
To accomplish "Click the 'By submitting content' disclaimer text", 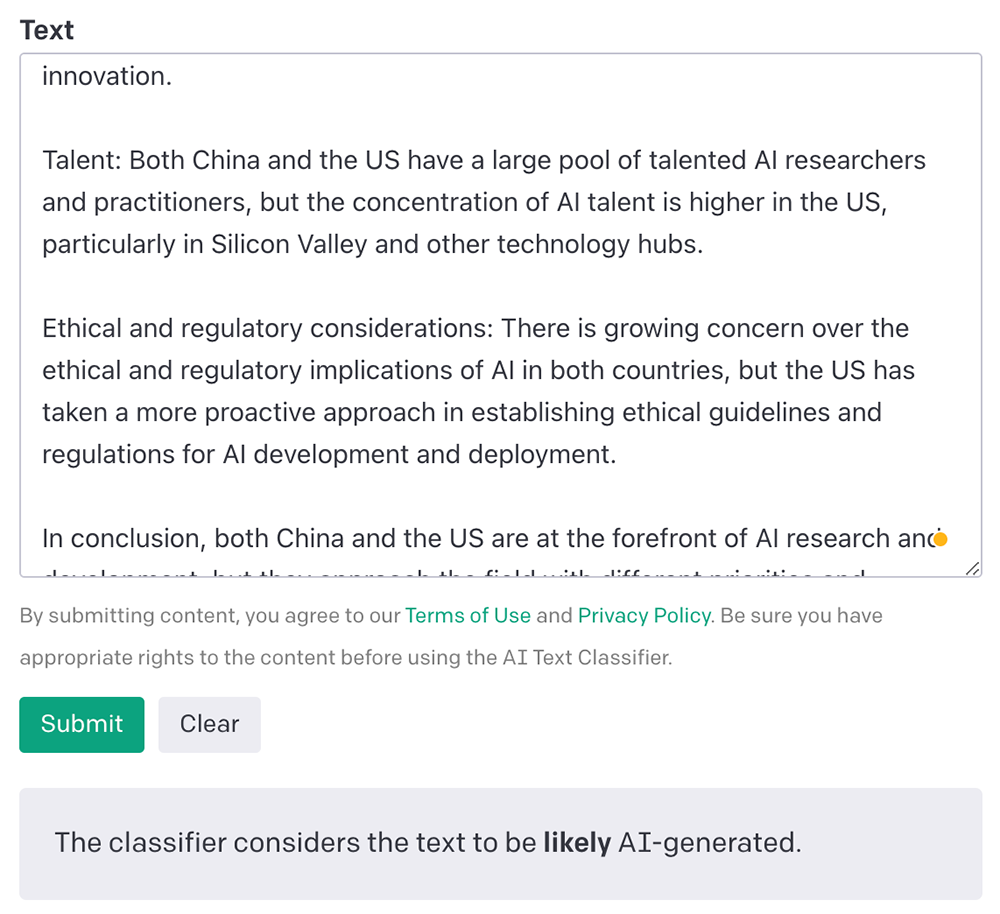I will [x=130, y=615].
